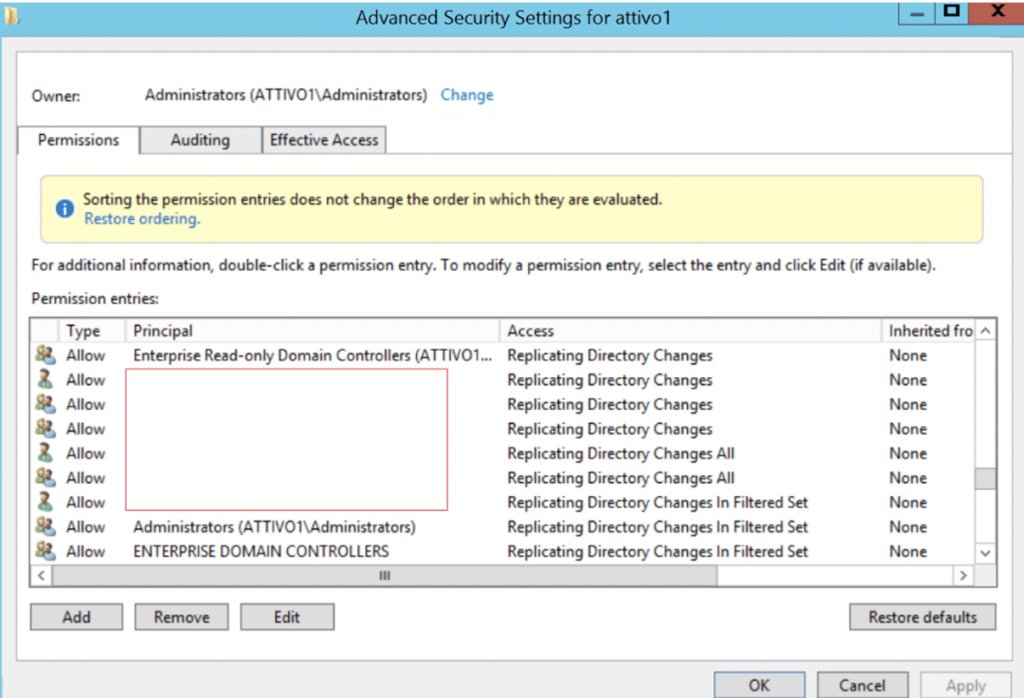Click the Restore defaults button
1024x698 pixels.
click(922, 617)
